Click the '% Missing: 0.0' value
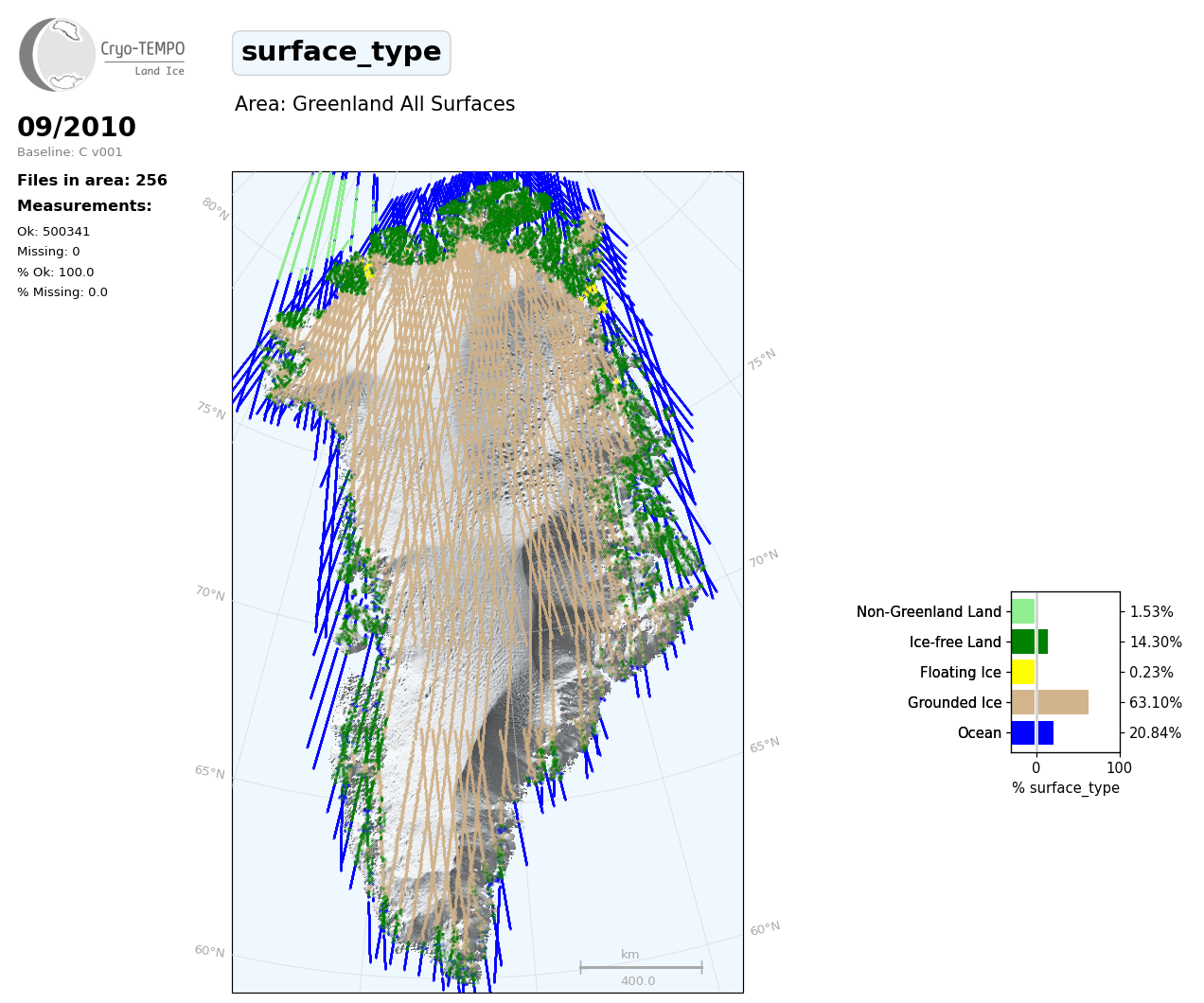The image size is (1204, 1003). pos(62,292)
